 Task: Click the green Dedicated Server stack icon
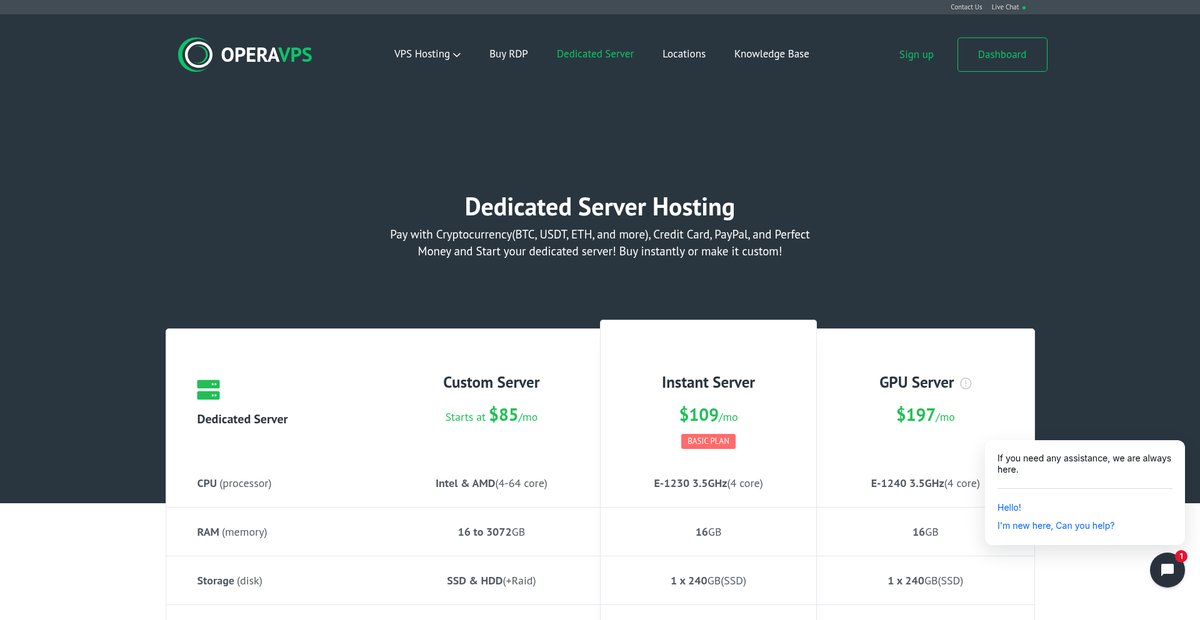point(208,390)
